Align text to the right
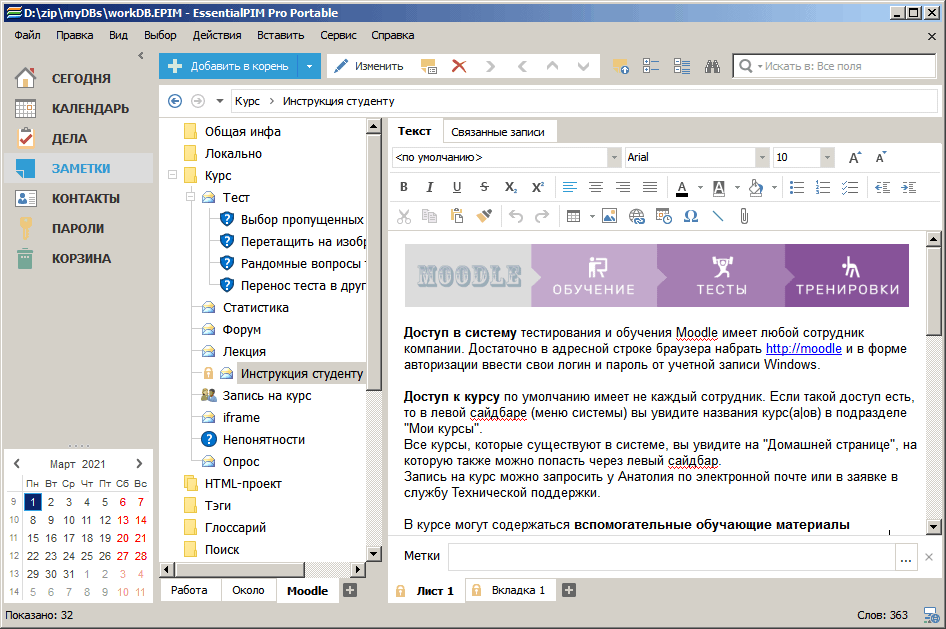The image size is (946, 629). (x=623, y=188)
